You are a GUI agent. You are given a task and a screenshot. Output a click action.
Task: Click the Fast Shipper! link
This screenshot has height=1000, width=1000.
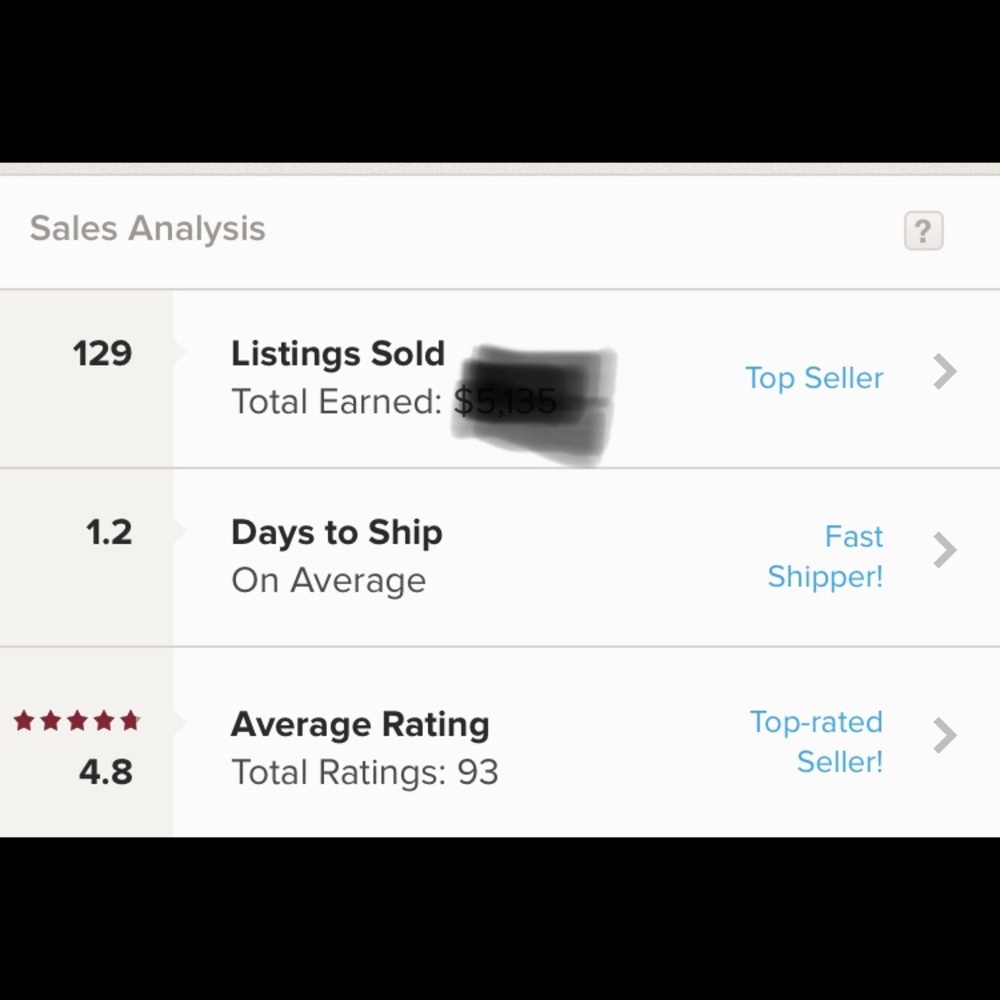pos(826,556)
